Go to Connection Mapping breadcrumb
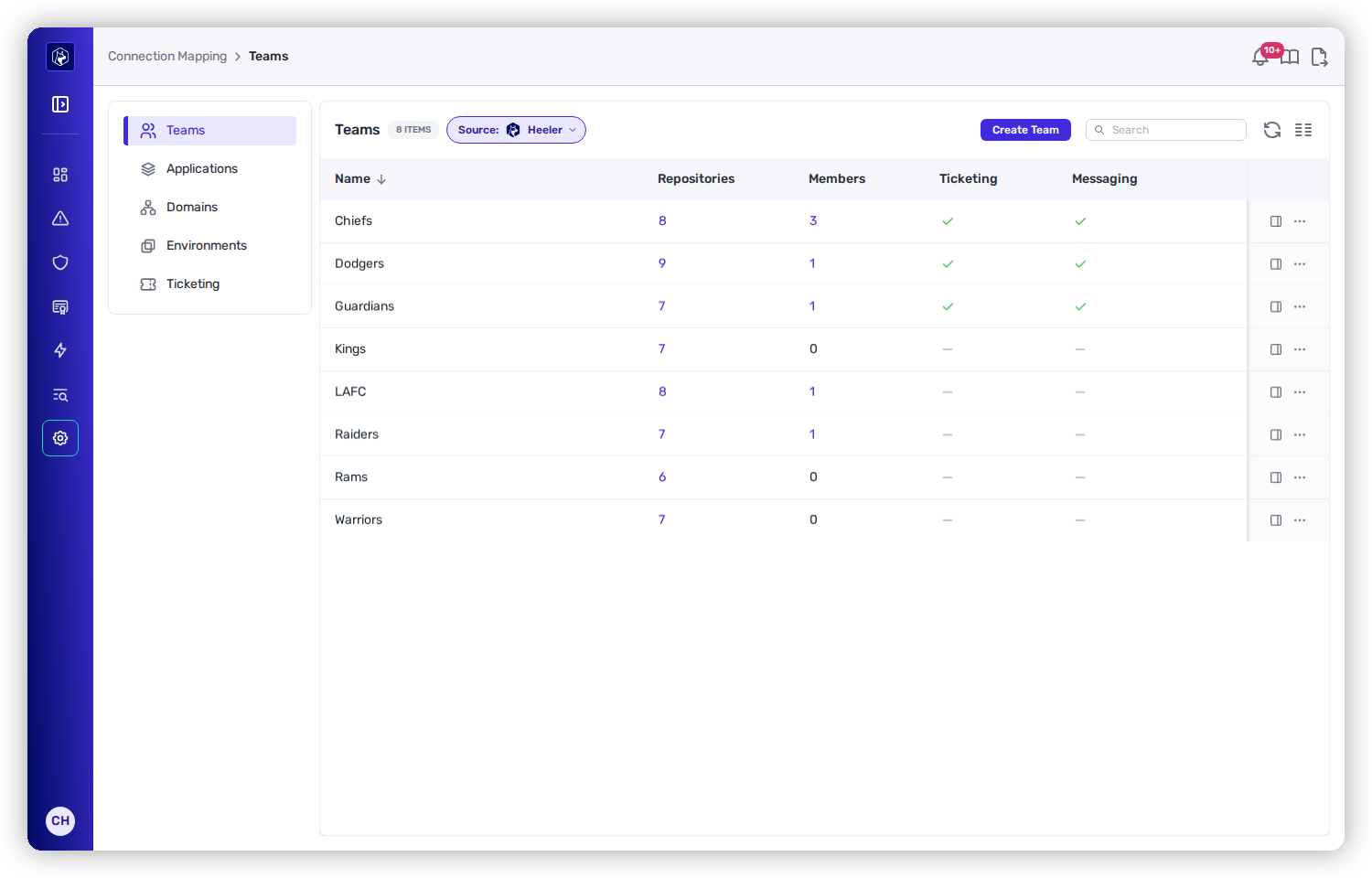 pos(167,57)
